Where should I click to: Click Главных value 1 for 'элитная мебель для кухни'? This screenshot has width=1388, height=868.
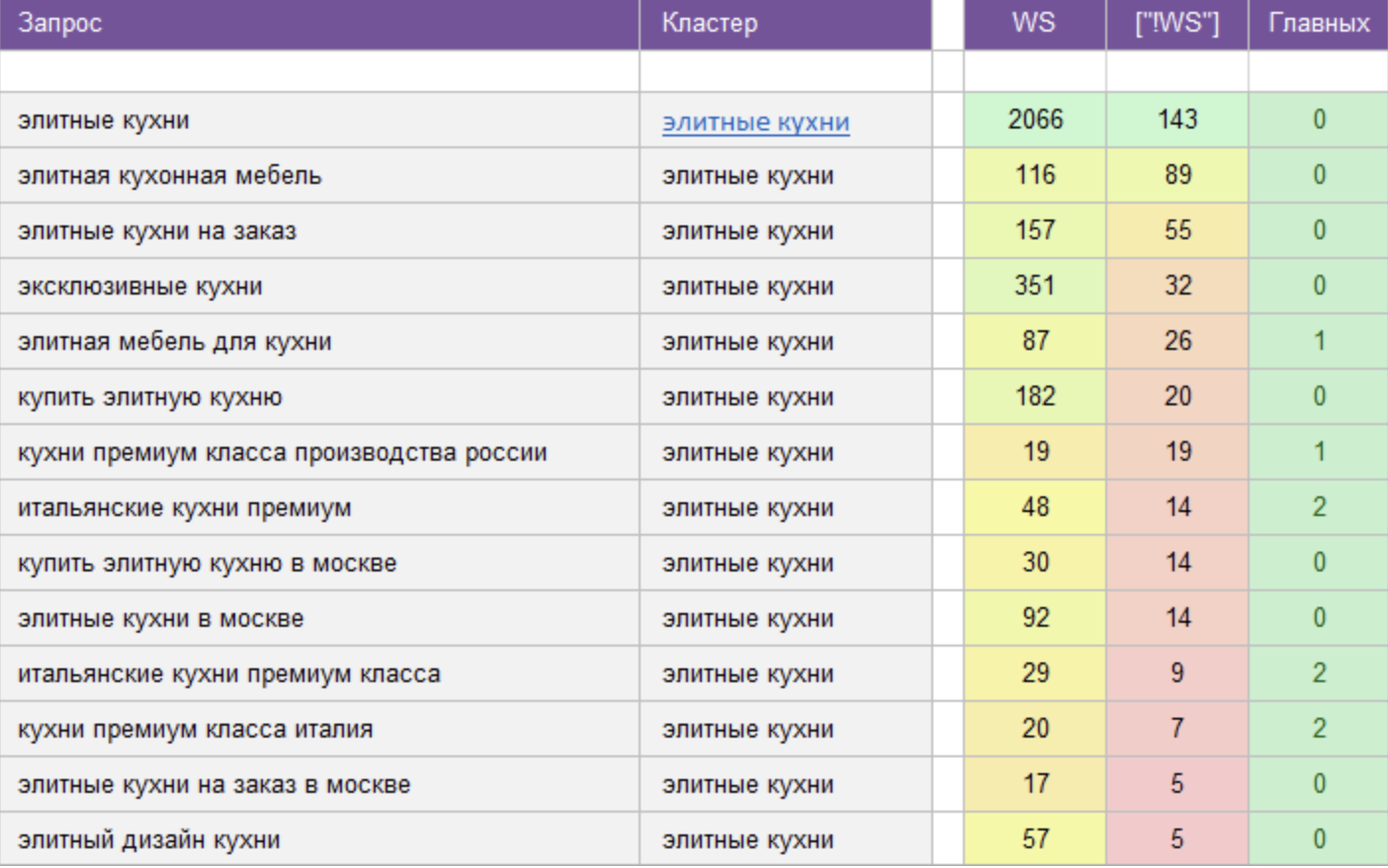(x=1319, y=342)
